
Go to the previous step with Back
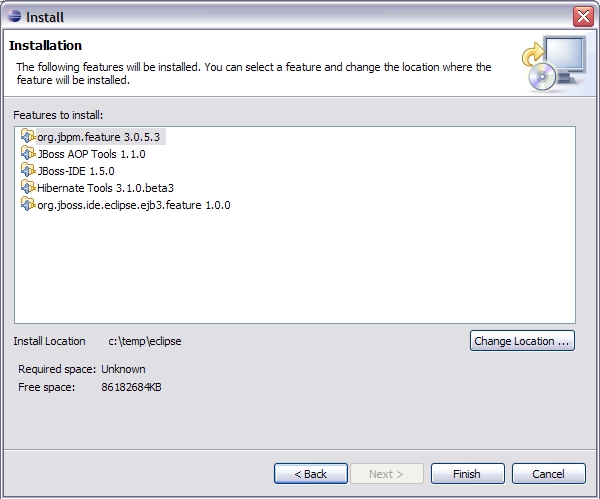click(311, 474)
